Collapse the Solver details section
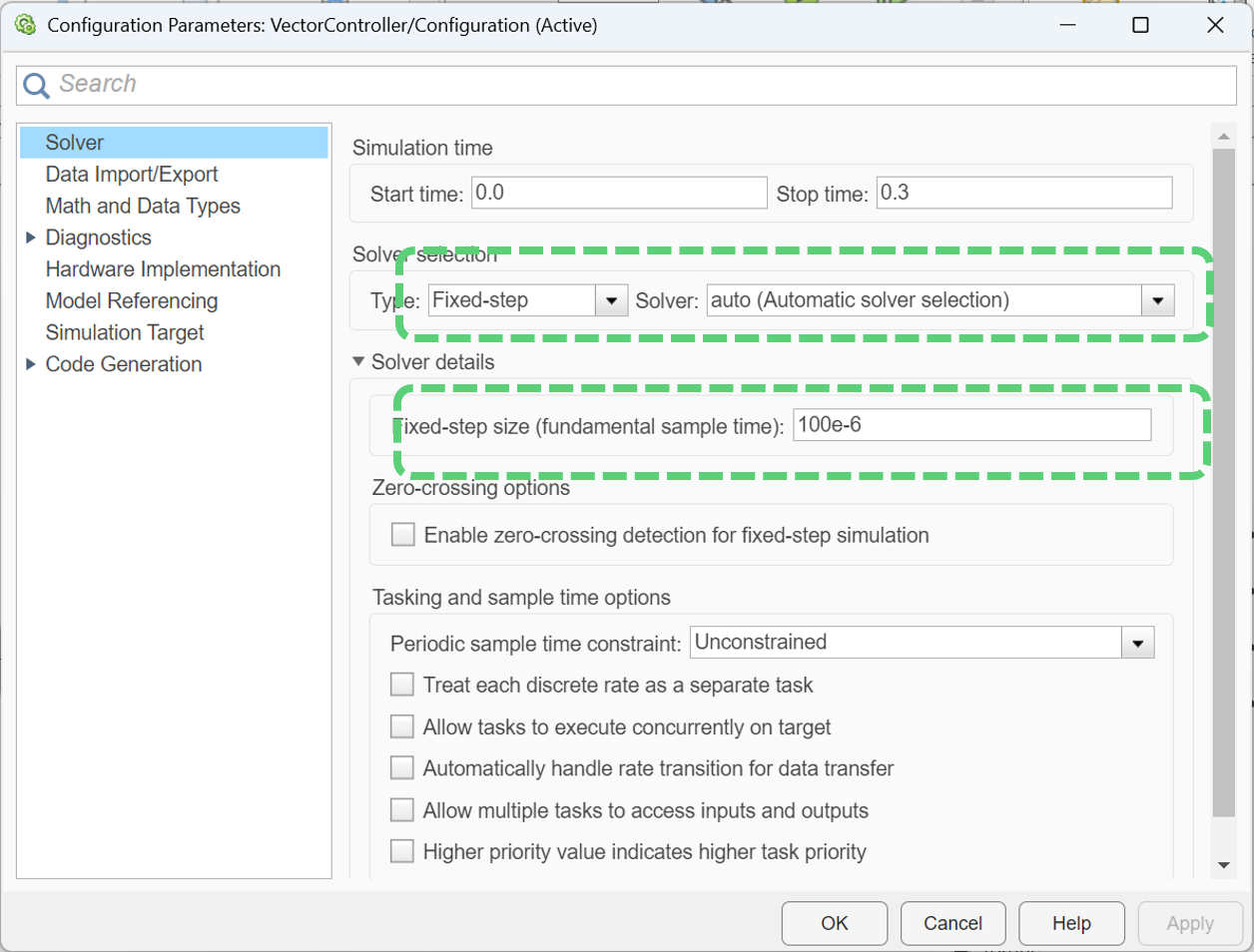This screenshot has height=952, width=1254. (x=358, y=362)
